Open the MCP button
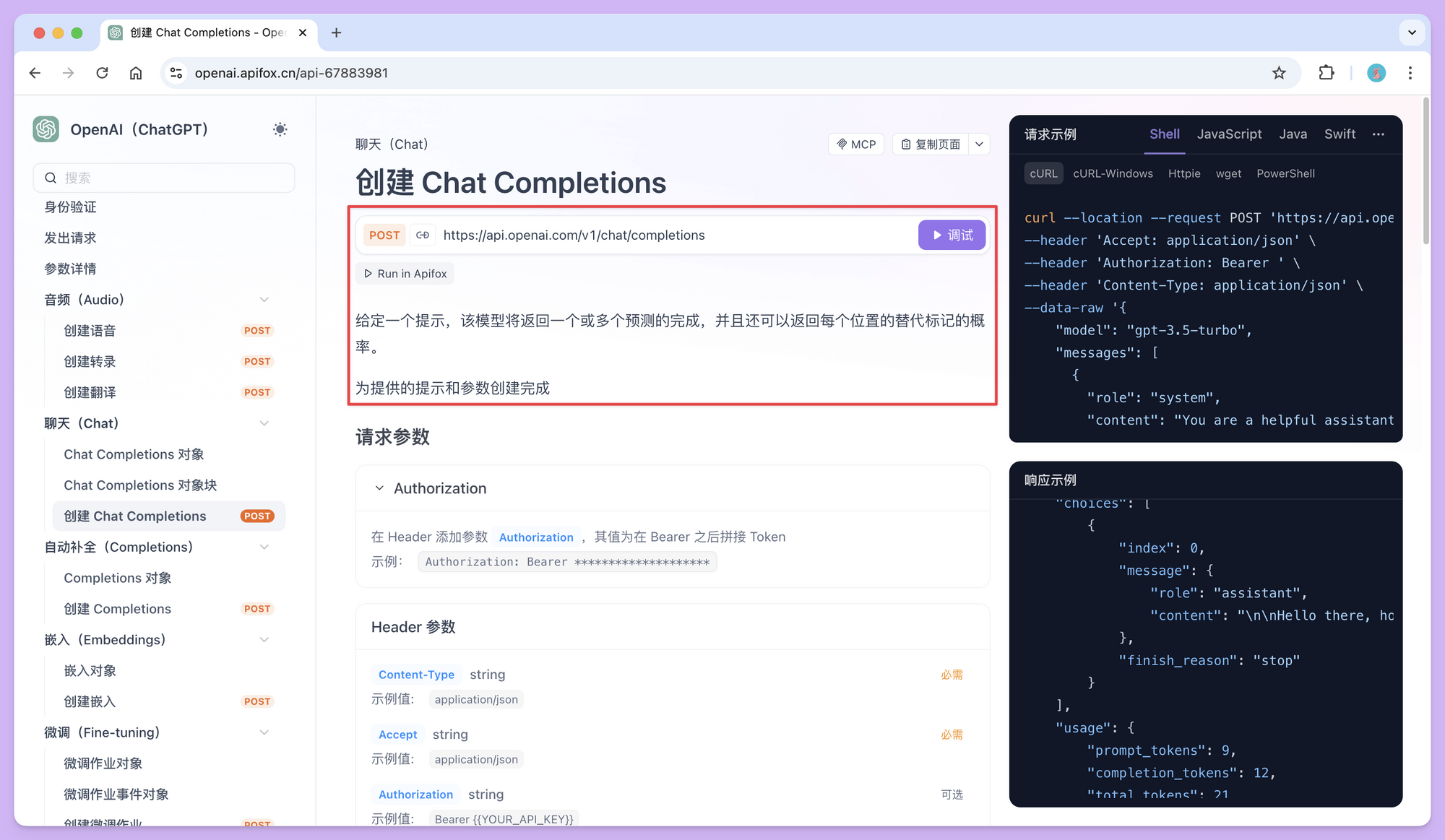This screenshot has height=840, width=1445. pyautogui.click(x=856, y=144)
